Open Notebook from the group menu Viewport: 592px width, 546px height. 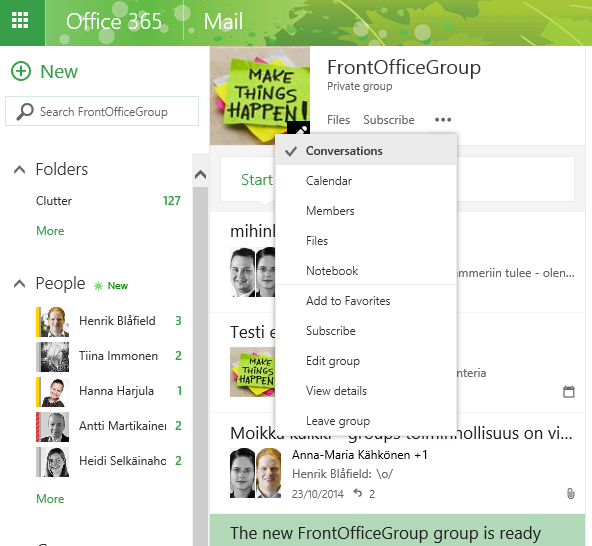tap(366, 271)
